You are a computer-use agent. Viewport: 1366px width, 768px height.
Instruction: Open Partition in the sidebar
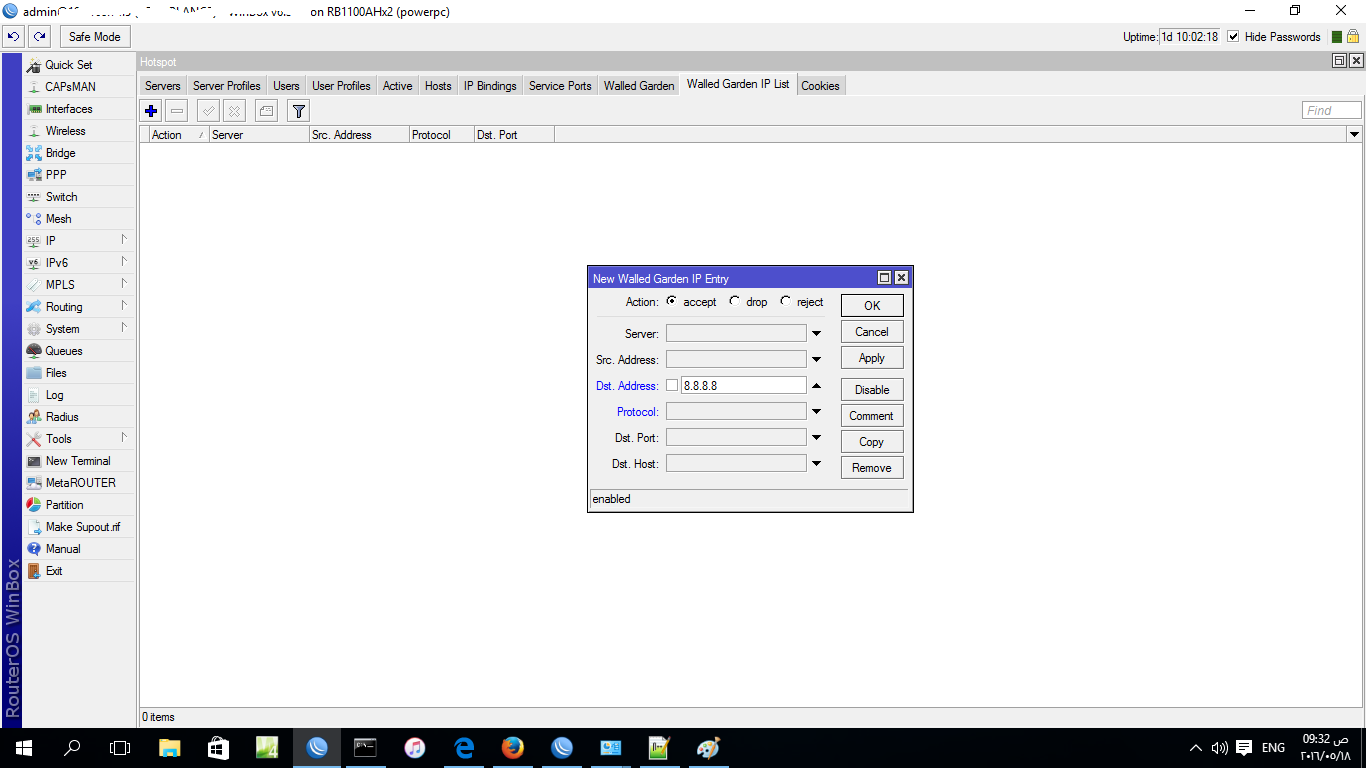coord(79,505)
